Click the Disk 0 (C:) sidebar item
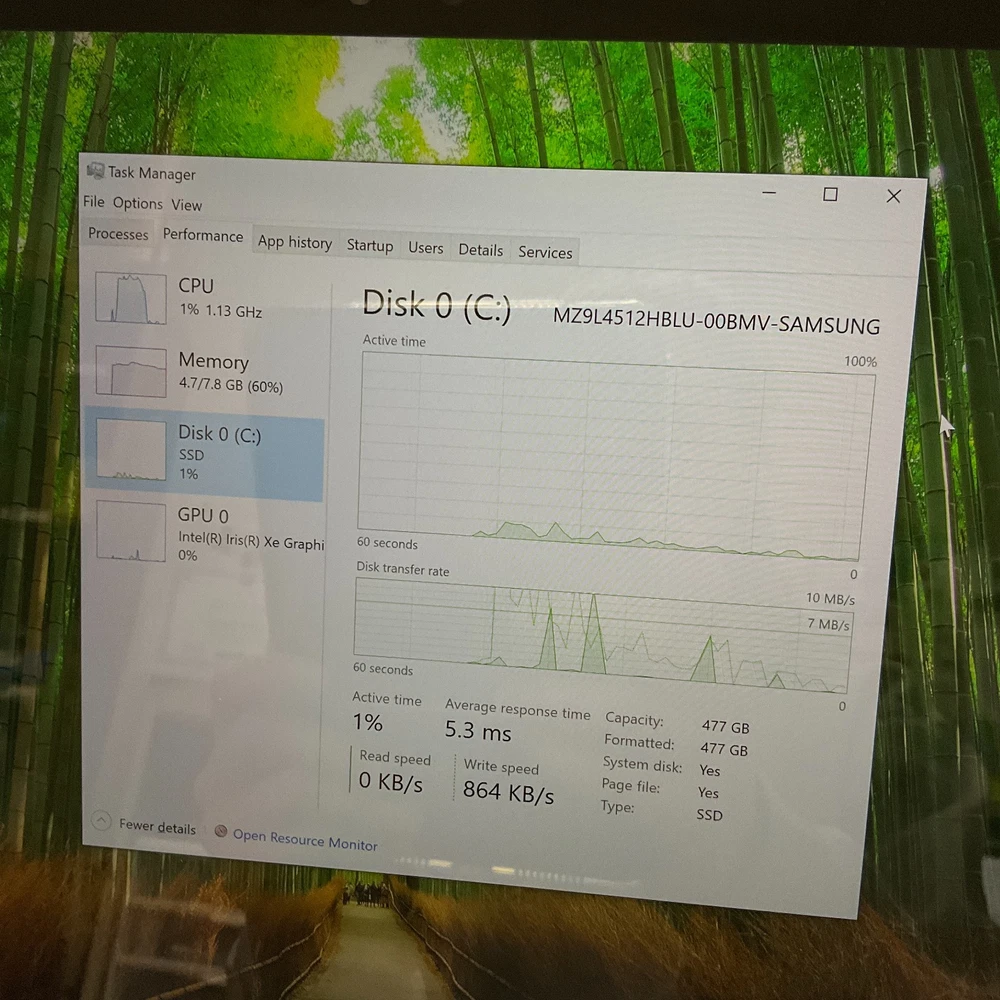Image resolution: width=1000 pixels, height=1000 pixels. (x=205, y=452)
